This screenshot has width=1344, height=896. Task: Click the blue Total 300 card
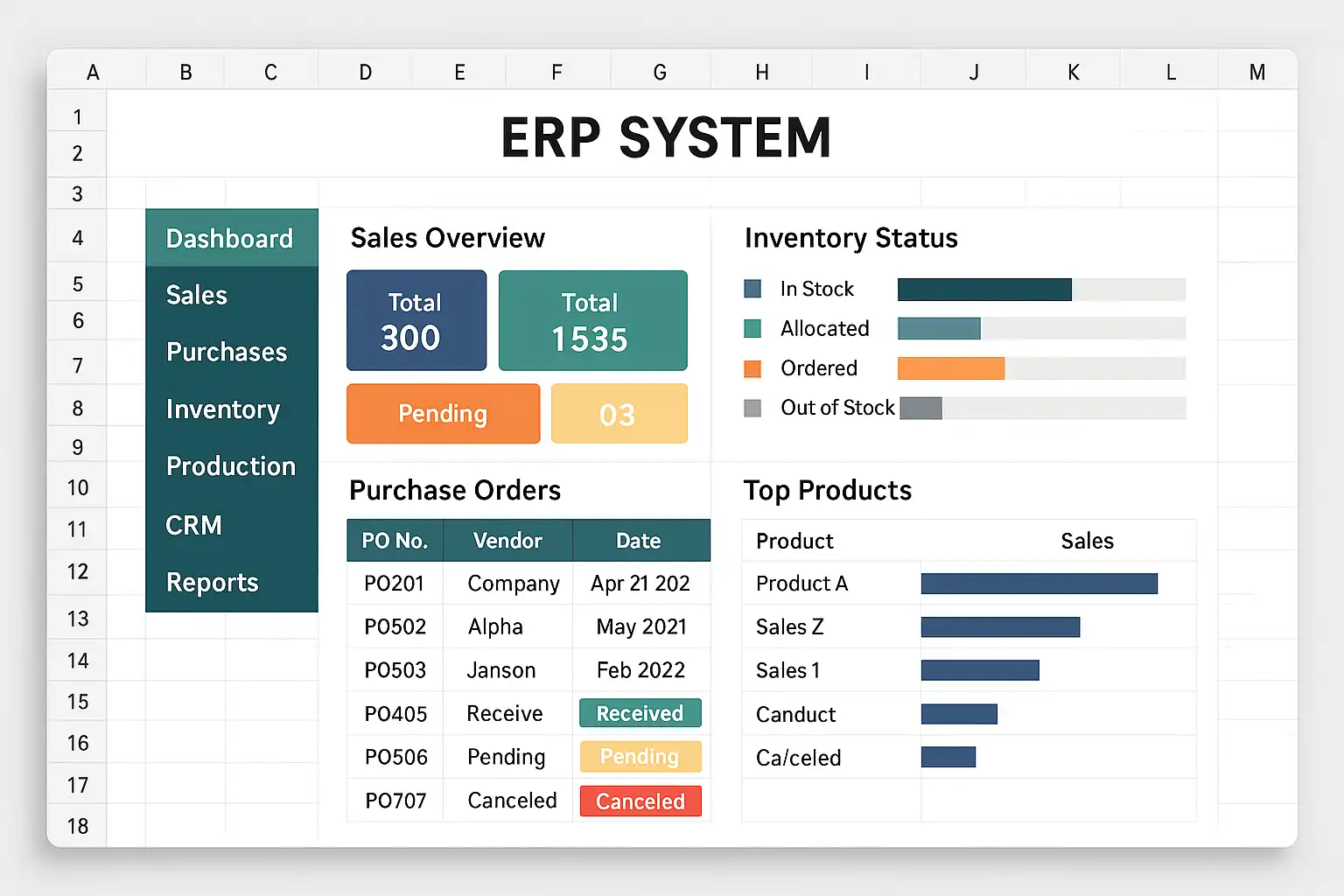click(x=416, y=320)
